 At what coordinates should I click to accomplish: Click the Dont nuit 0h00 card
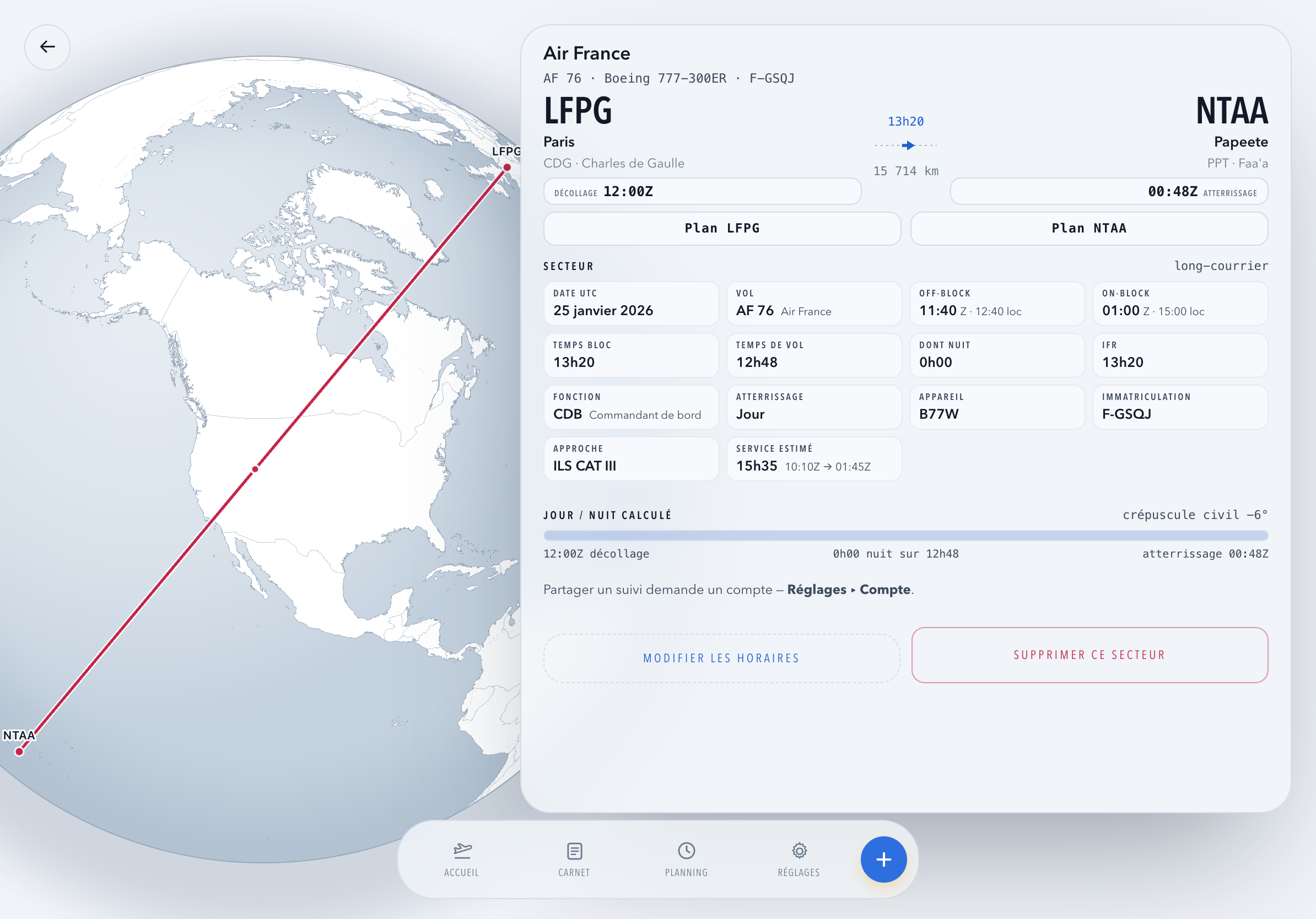click(997, 355)
